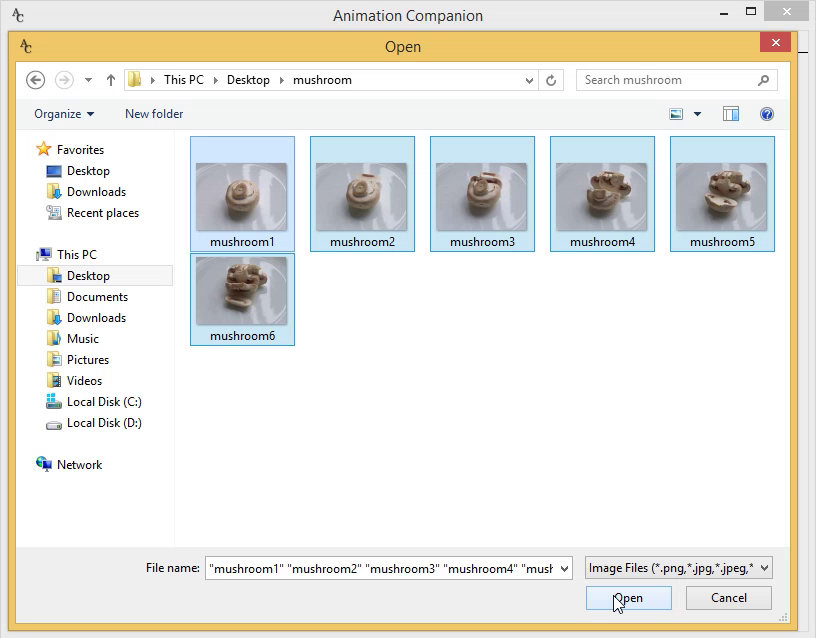The width and height of the screenshot is (816, 638).
Task: Expand chevron after Desktop breadcrumb
Action: [282, 80]
